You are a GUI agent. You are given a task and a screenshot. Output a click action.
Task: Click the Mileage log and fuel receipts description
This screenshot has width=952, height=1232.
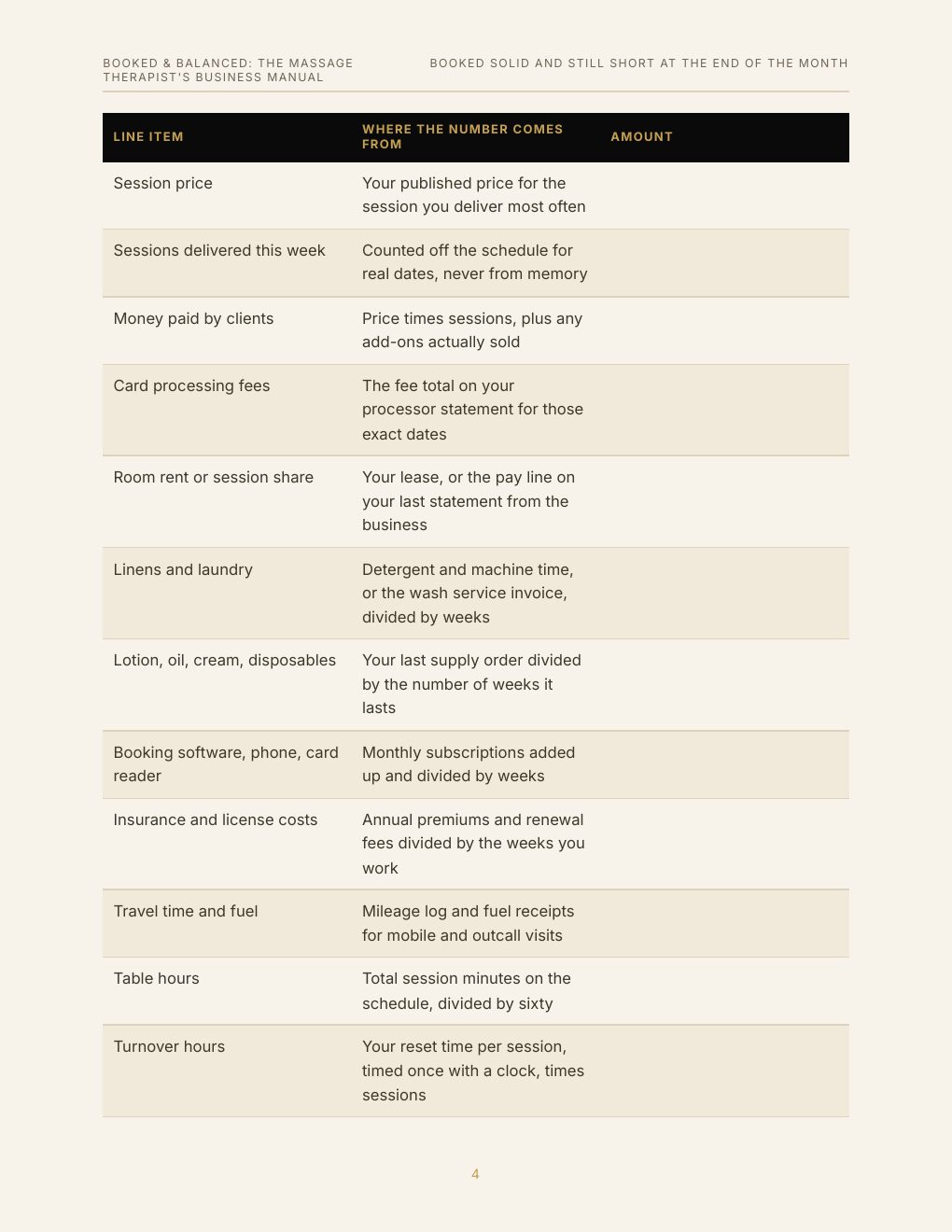pyautogui.click(x=468, y=923)
